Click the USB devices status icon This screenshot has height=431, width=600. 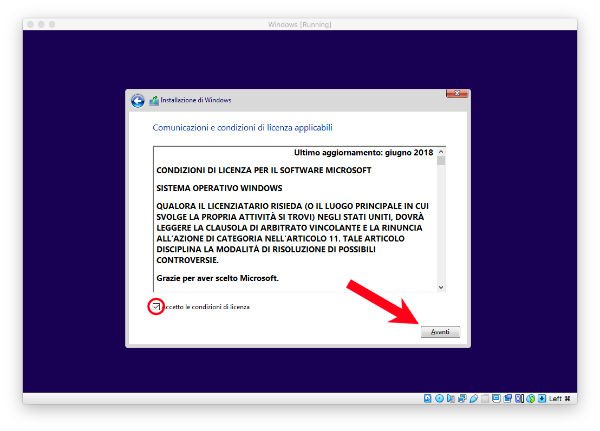pos(474,398)
